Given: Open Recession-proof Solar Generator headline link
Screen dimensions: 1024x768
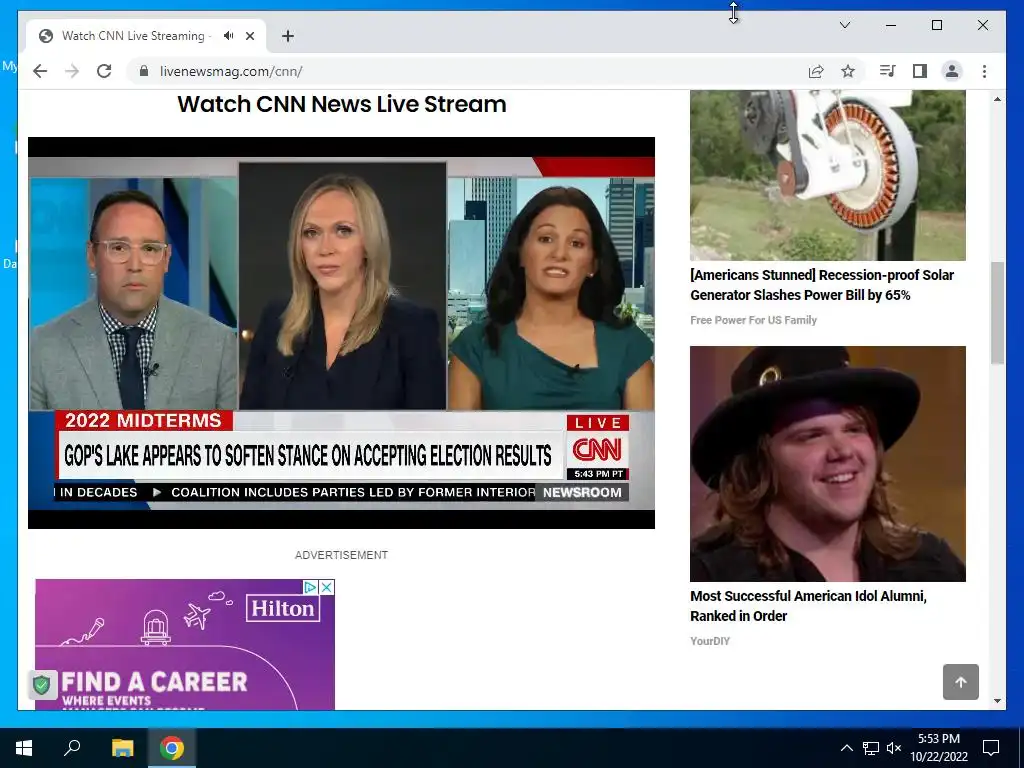Looking at the screenshot, I should 822,285.
